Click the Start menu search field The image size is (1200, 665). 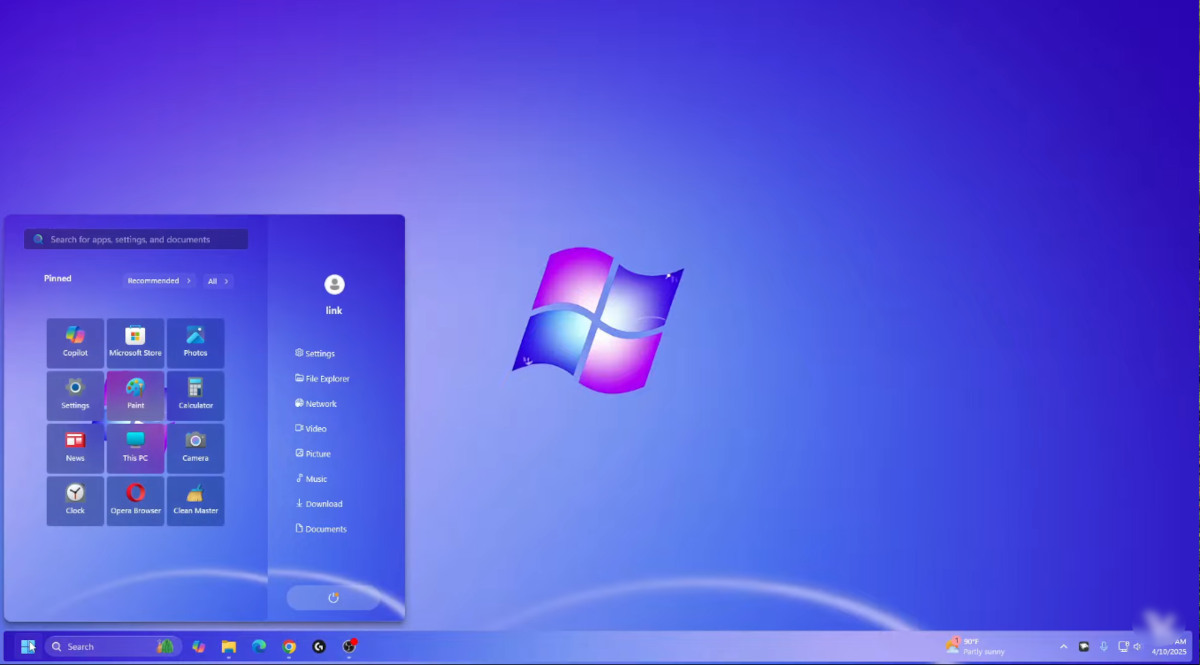pos(136,239)
